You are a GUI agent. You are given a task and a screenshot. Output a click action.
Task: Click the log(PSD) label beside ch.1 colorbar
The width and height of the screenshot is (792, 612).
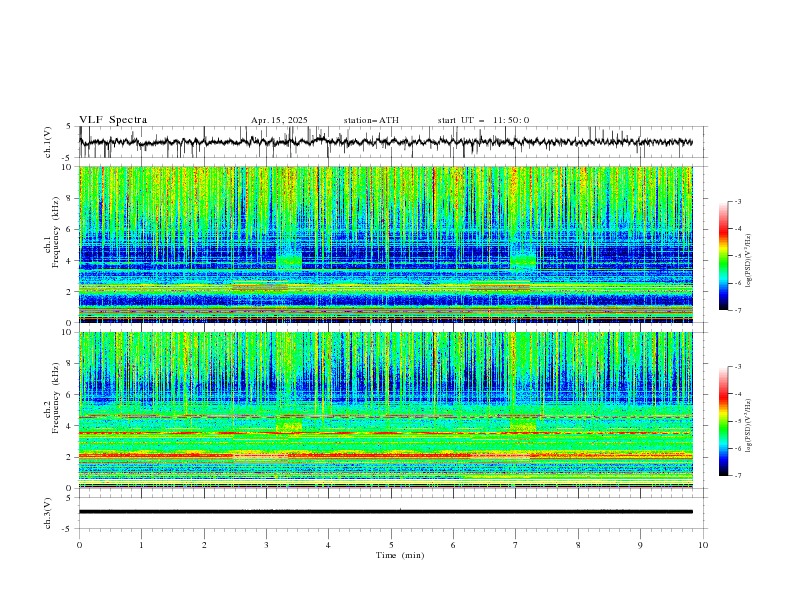749,261
